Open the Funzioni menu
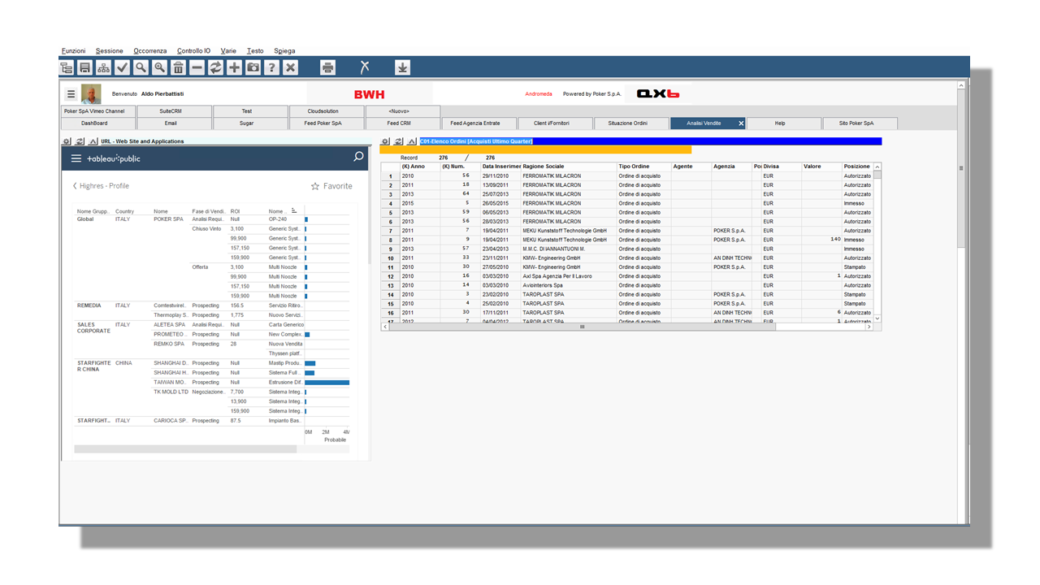This screenshot has width=1040, height=585. pyautogui.click(x=74, y=51)
